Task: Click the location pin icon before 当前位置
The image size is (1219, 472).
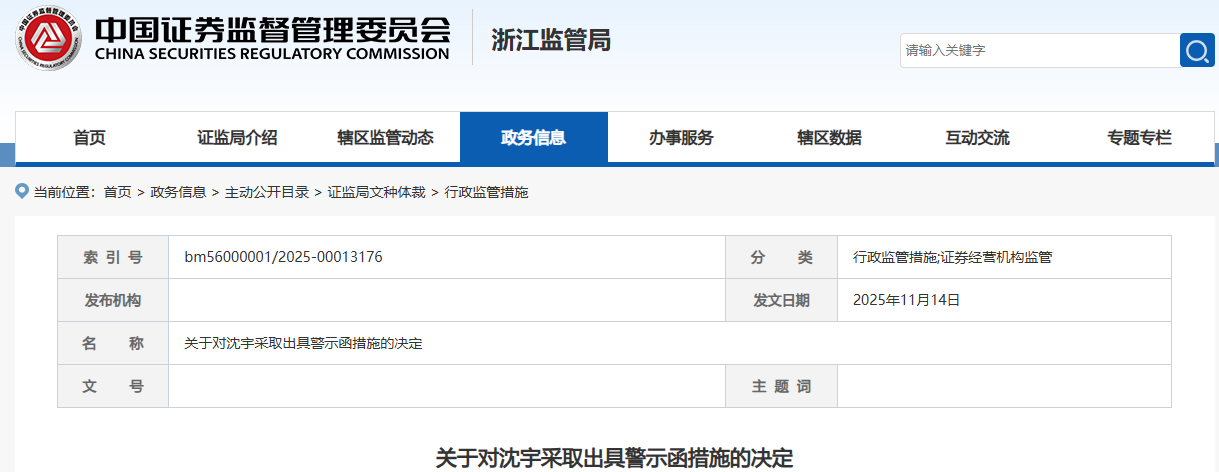Action: pos(22,191)
